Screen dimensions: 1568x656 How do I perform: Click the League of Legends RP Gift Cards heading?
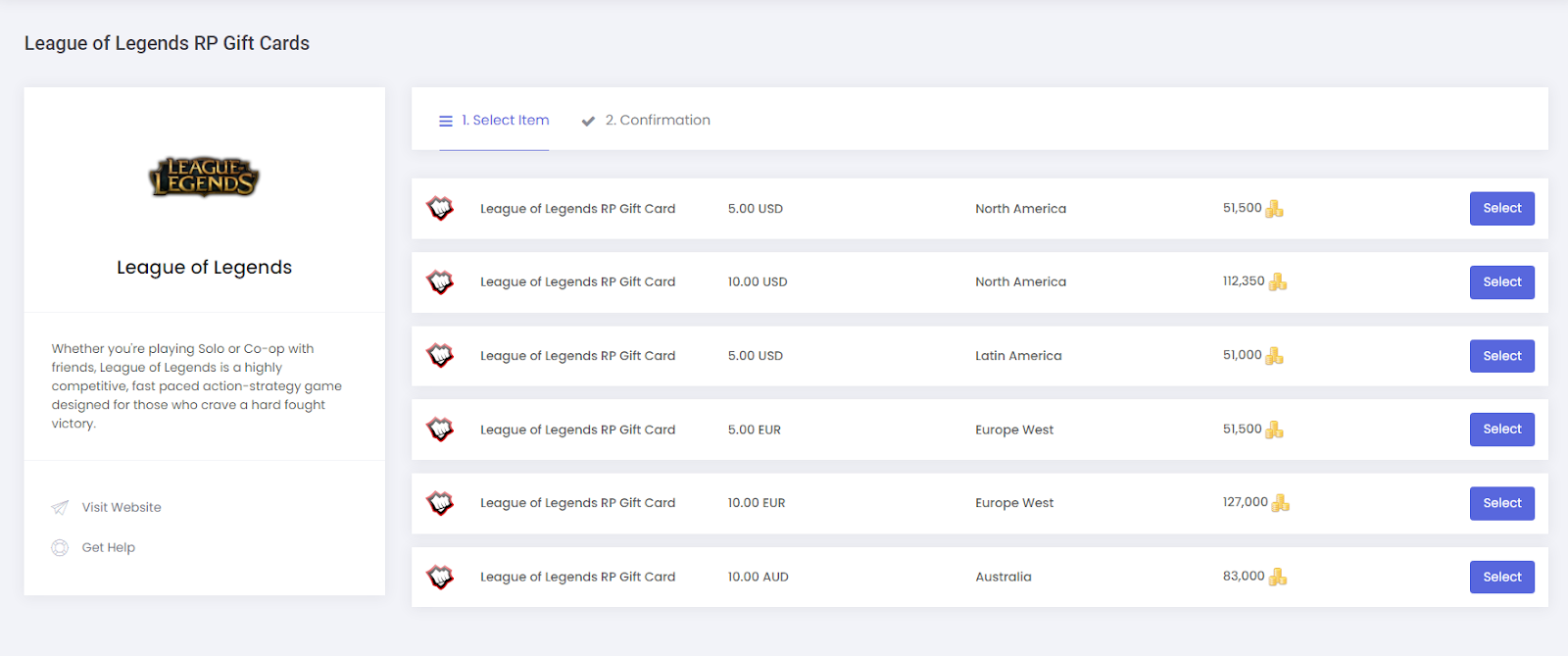167,43
